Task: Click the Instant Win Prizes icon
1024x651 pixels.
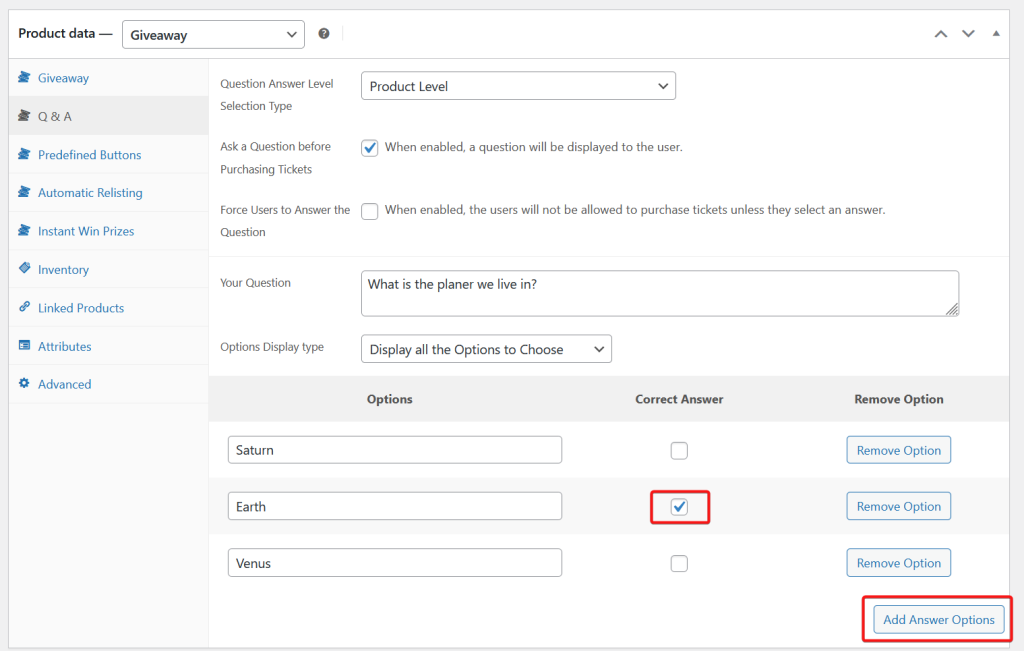Action: pos(25,231)
